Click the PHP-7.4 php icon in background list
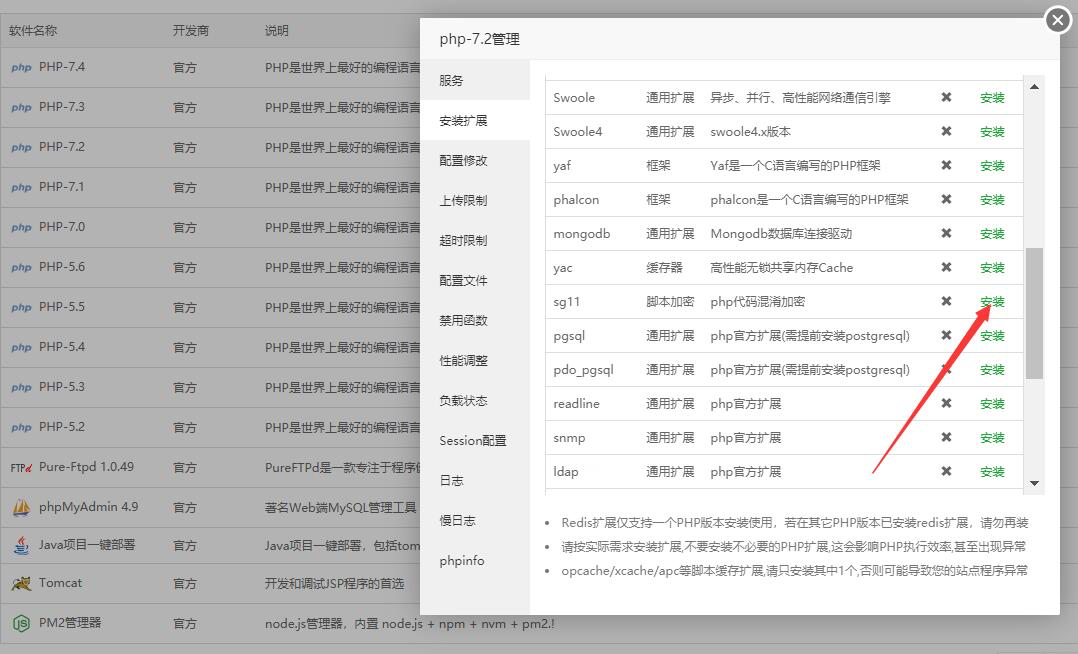1078x654 pixels. pyautogui.click(x=21, y=68)
